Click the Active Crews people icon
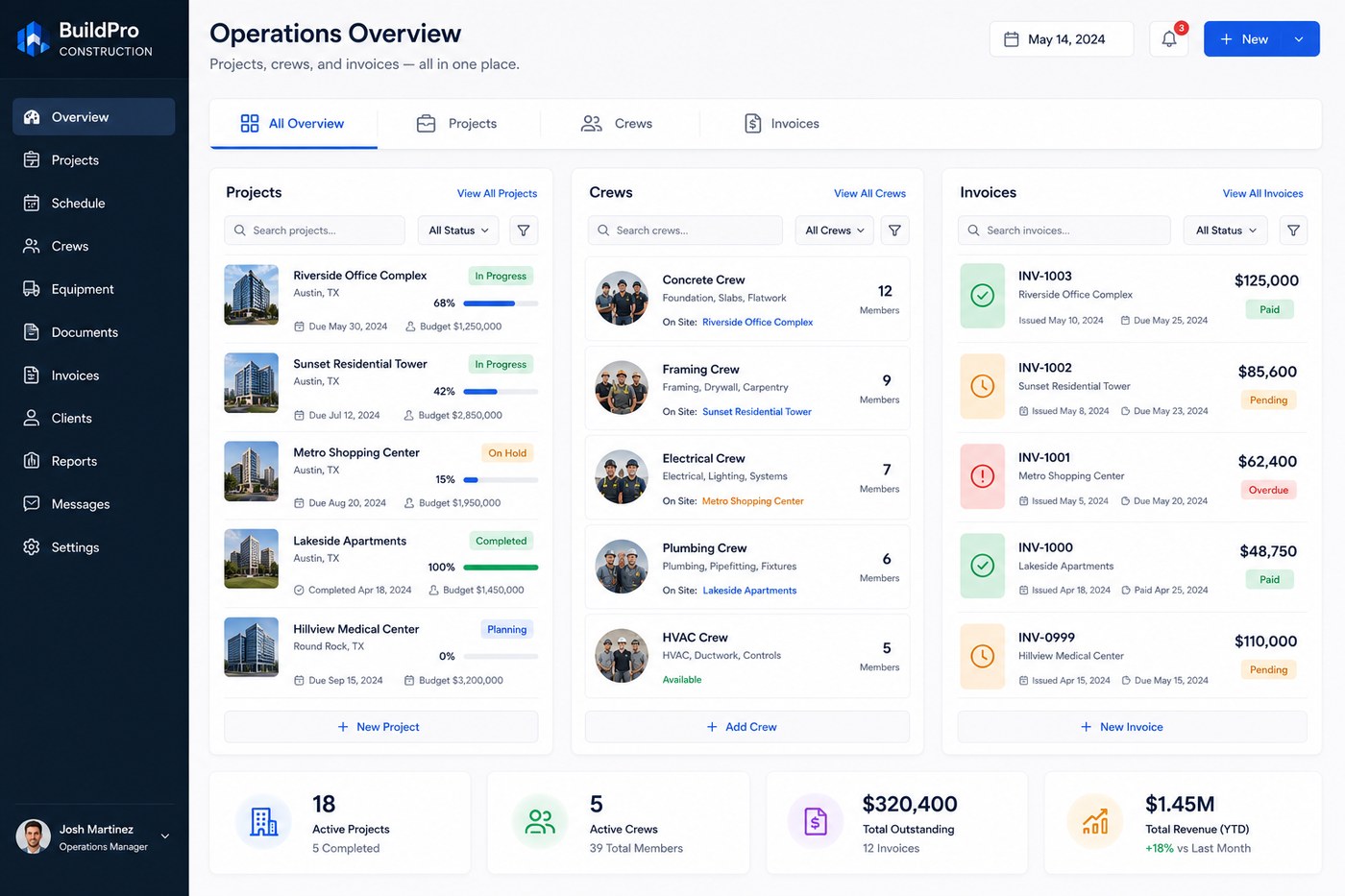Image resolution: width=1345 pixels, height=896 pixels. tap(540, 822)
